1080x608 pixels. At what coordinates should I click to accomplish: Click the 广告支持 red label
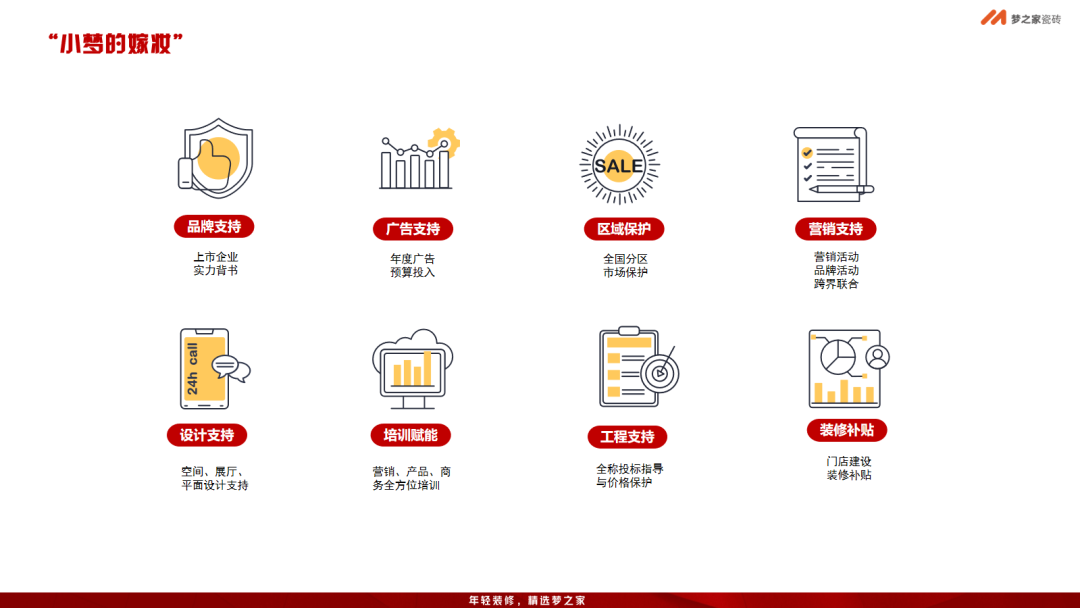pos(415,229)
